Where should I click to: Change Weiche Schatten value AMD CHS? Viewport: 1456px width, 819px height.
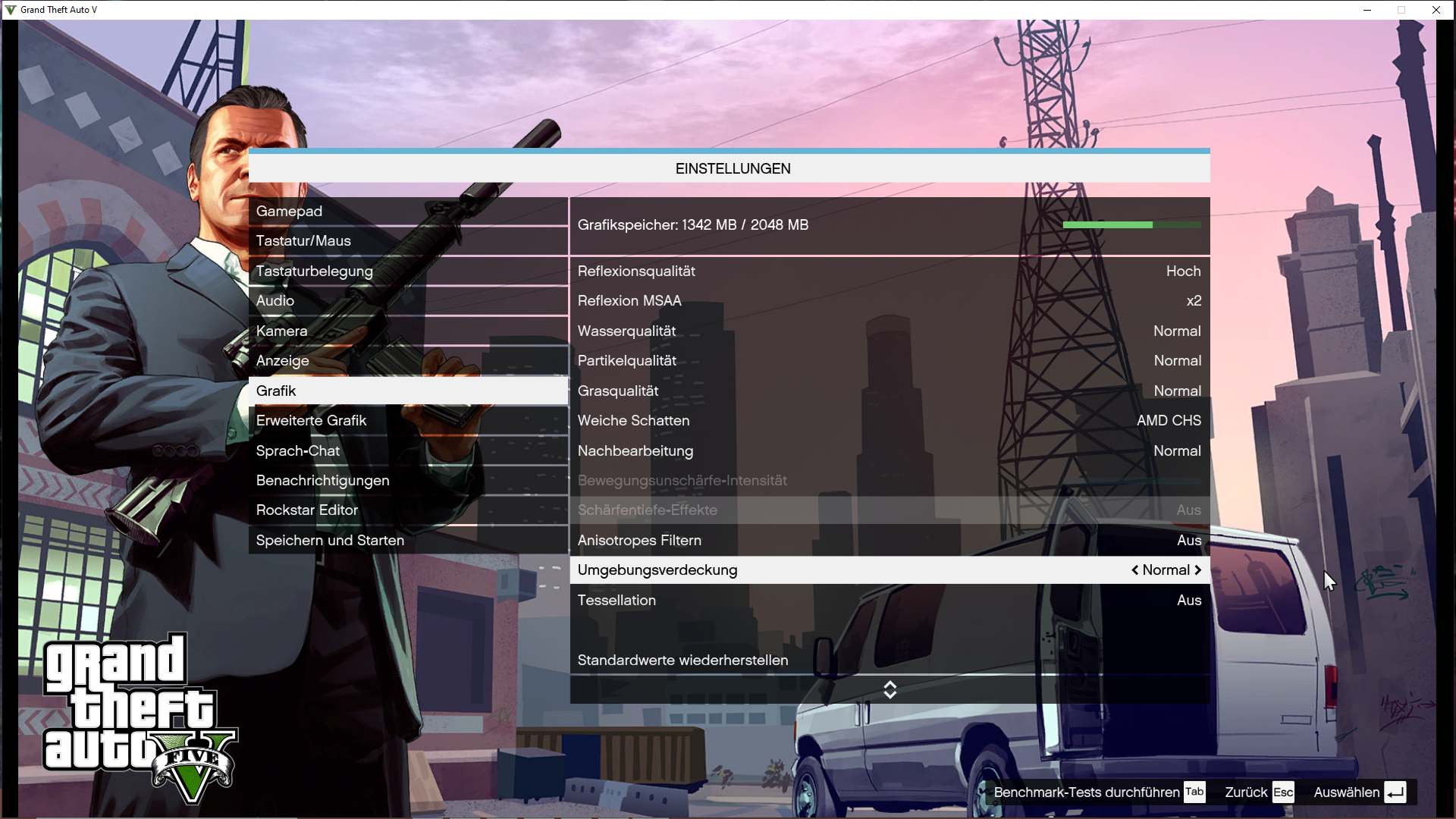tap(1169, 421)
